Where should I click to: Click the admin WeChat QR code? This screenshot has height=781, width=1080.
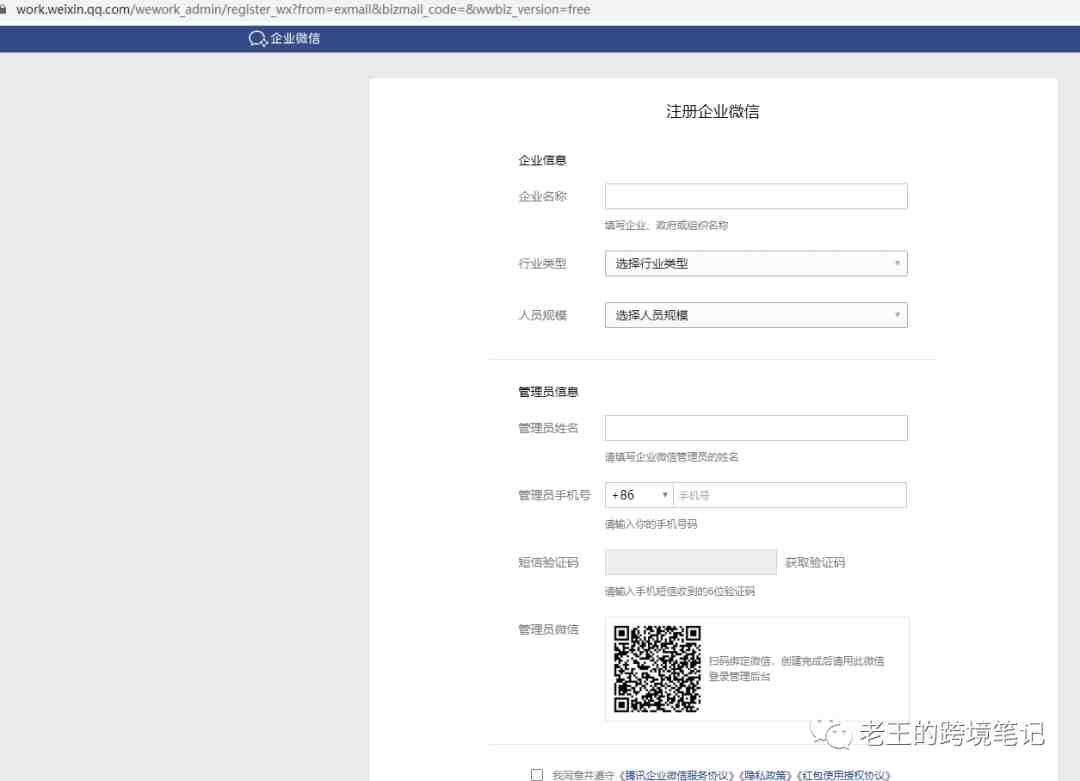click(x=657, y=669)
